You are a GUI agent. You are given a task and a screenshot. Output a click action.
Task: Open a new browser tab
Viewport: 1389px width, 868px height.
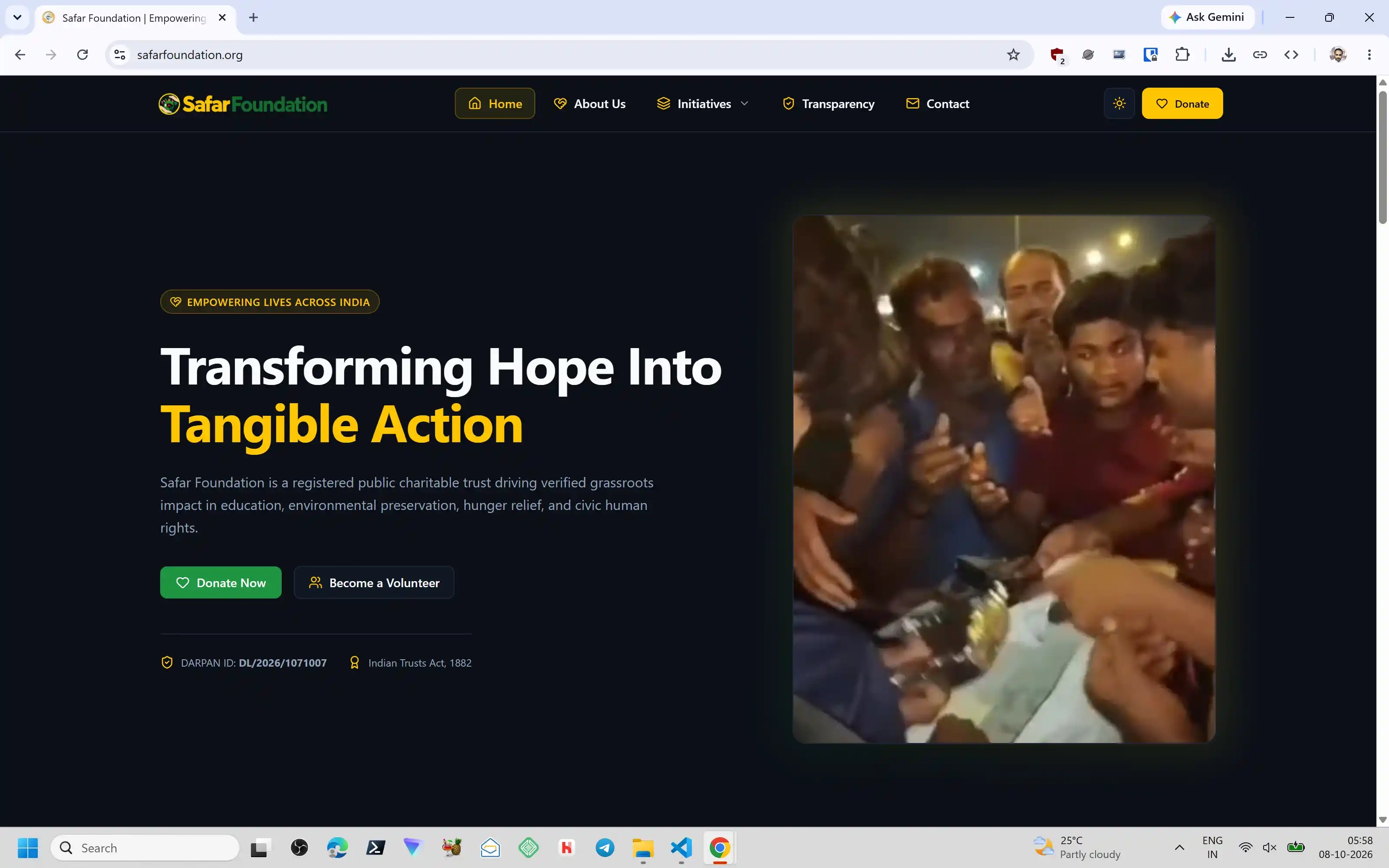tap(253, 17)
